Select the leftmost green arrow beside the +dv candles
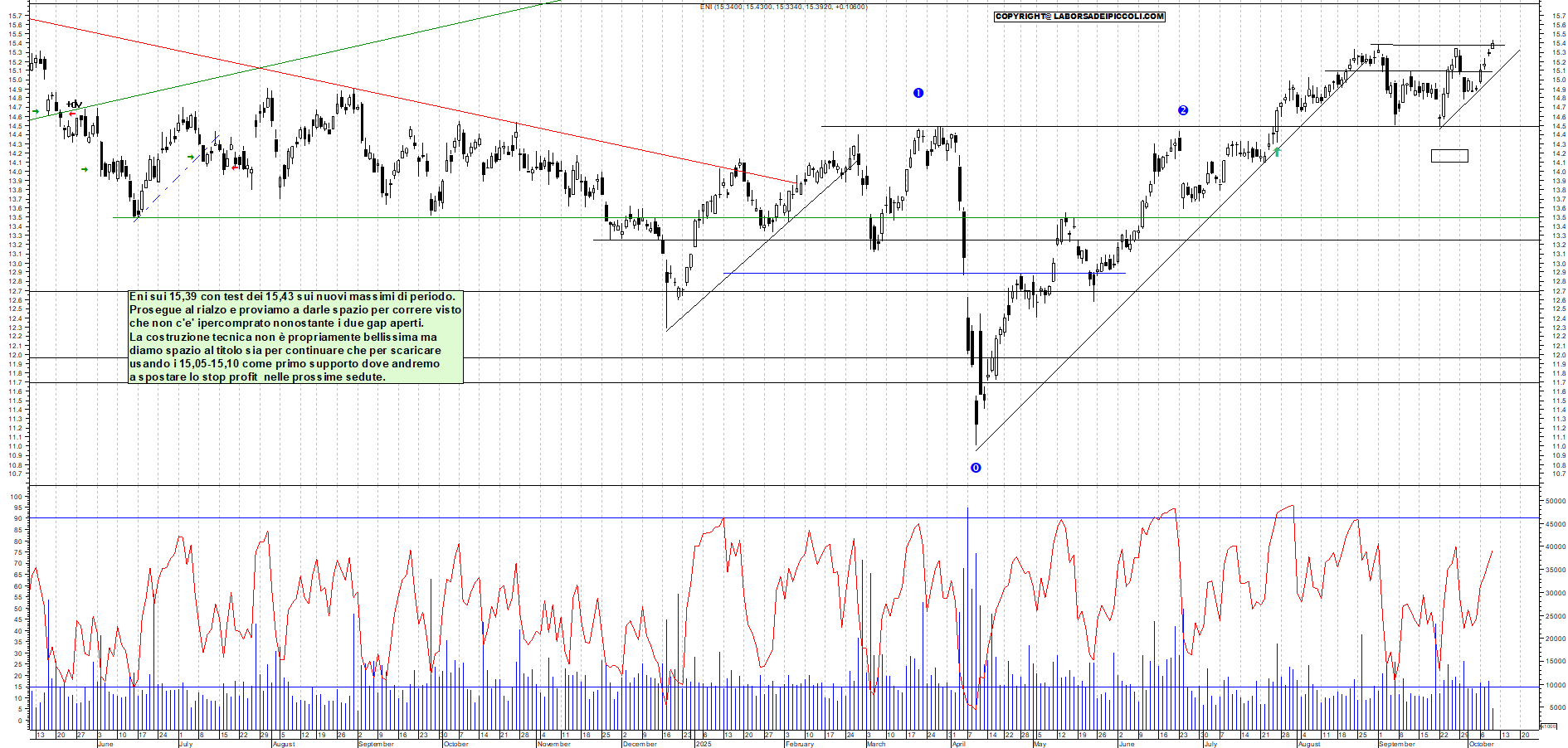1568x748 pixels. pos(36,111)
